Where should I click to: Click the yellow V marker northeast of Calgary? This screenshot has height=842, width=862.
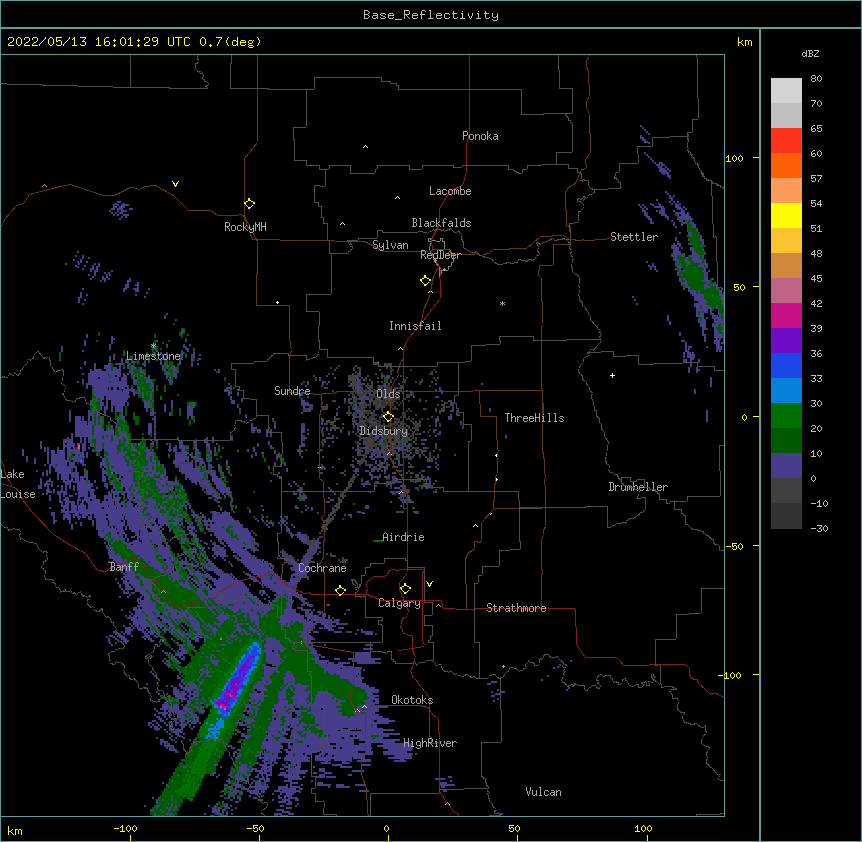(x=429, y=584)
